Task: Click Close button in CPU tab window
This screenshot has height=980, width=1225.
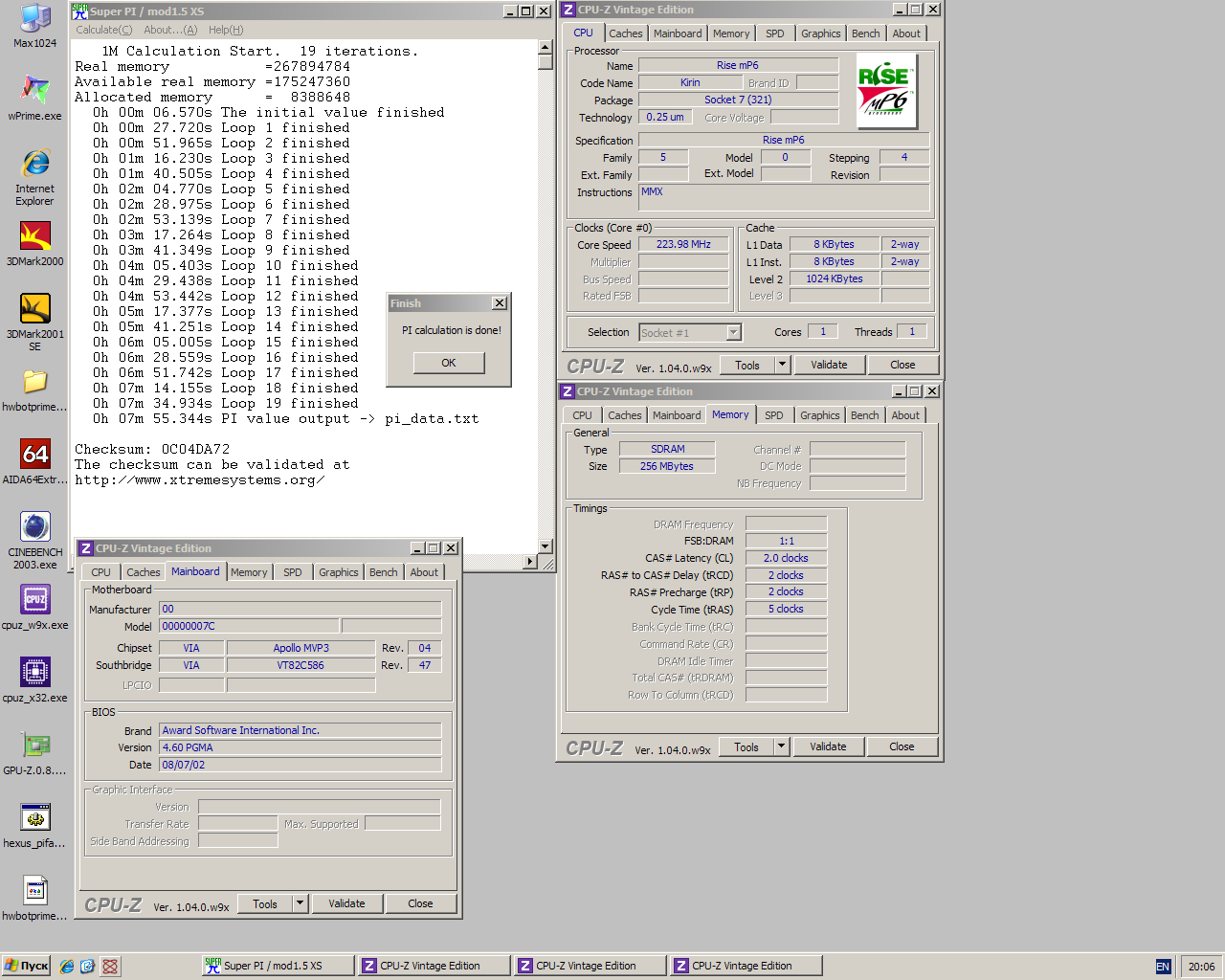Action: 902,365
